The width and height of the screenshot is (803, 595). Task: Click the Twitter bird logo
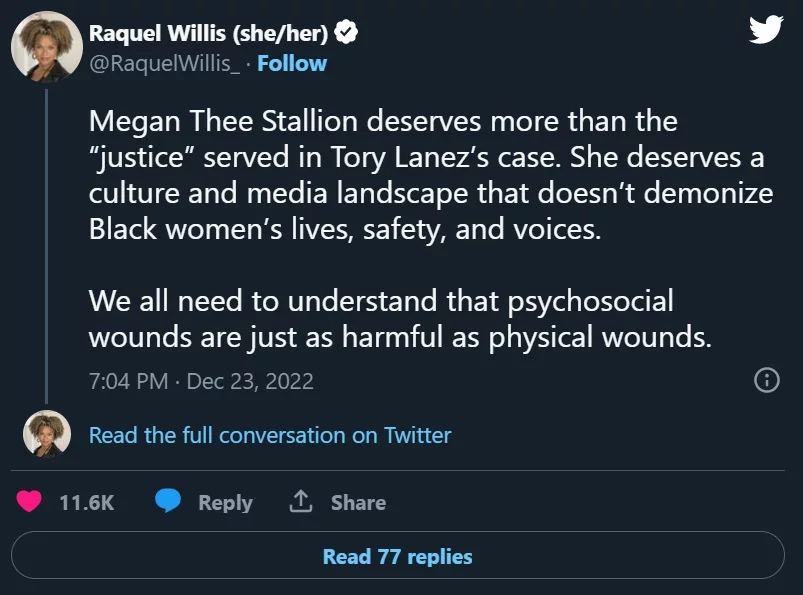pyautogui.click(x=765, y=29)
